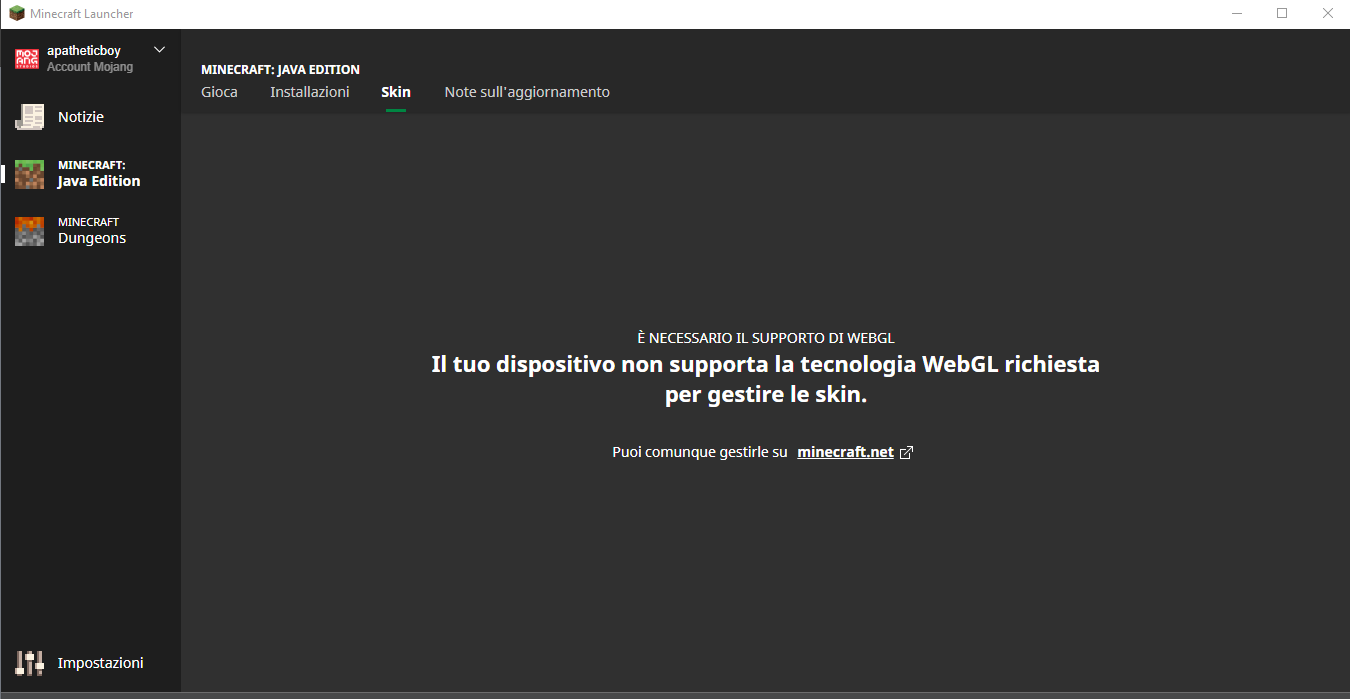This screenshot has height=699, width=1350.
Task: Switch to the Gioca tab
Action: click(219, 92)
